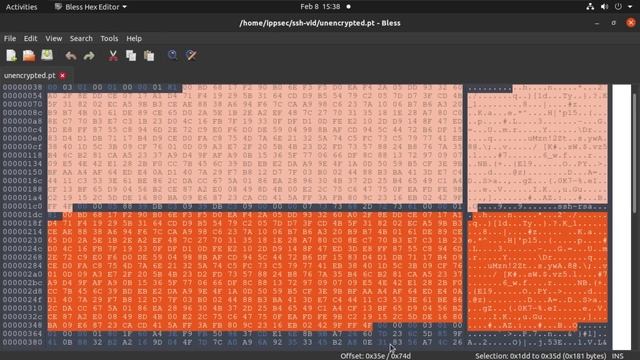
Task: Open Find with the magnifier icon
Action: (173, 55)
